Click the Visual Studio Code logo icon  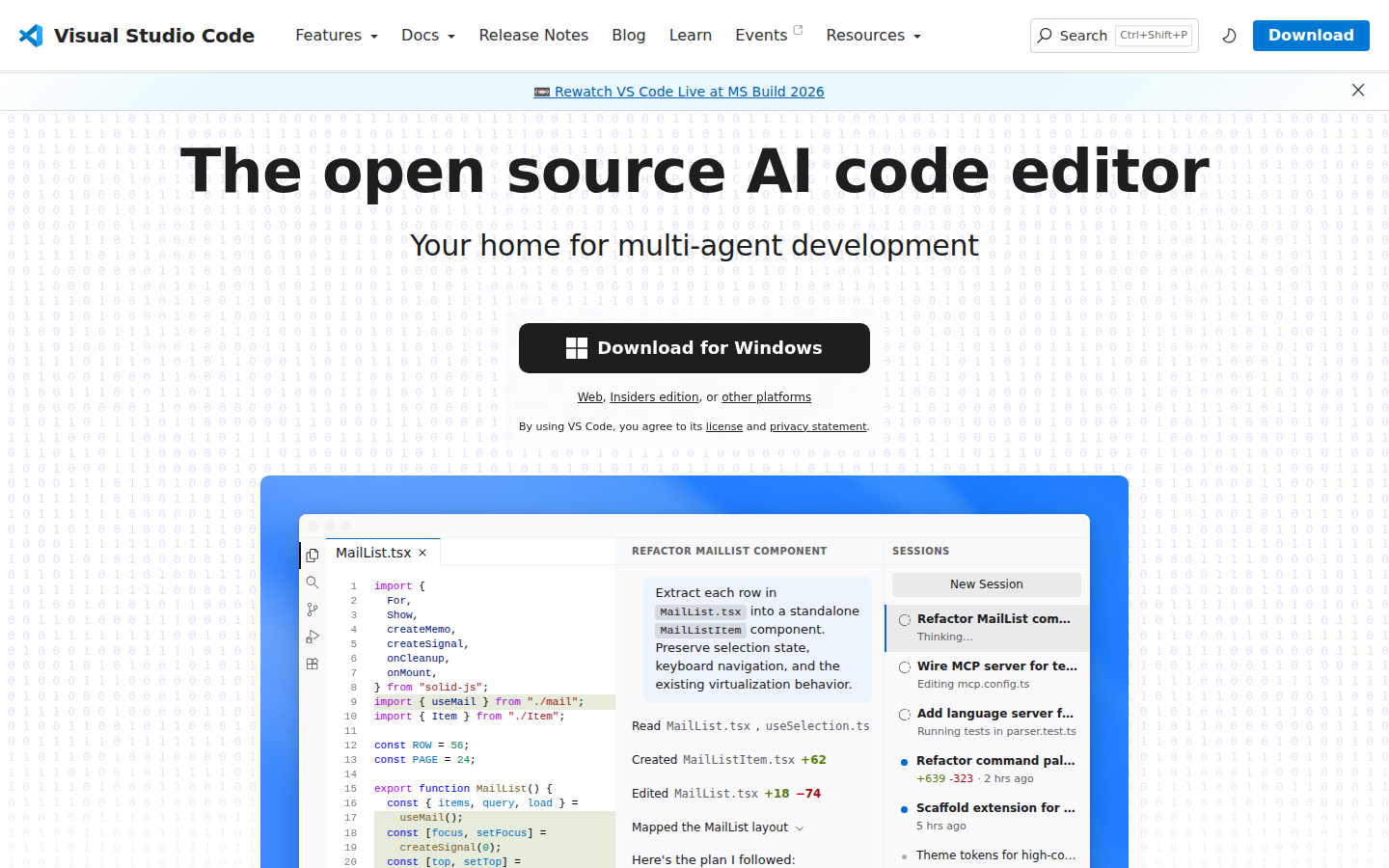tap(31, 36)
